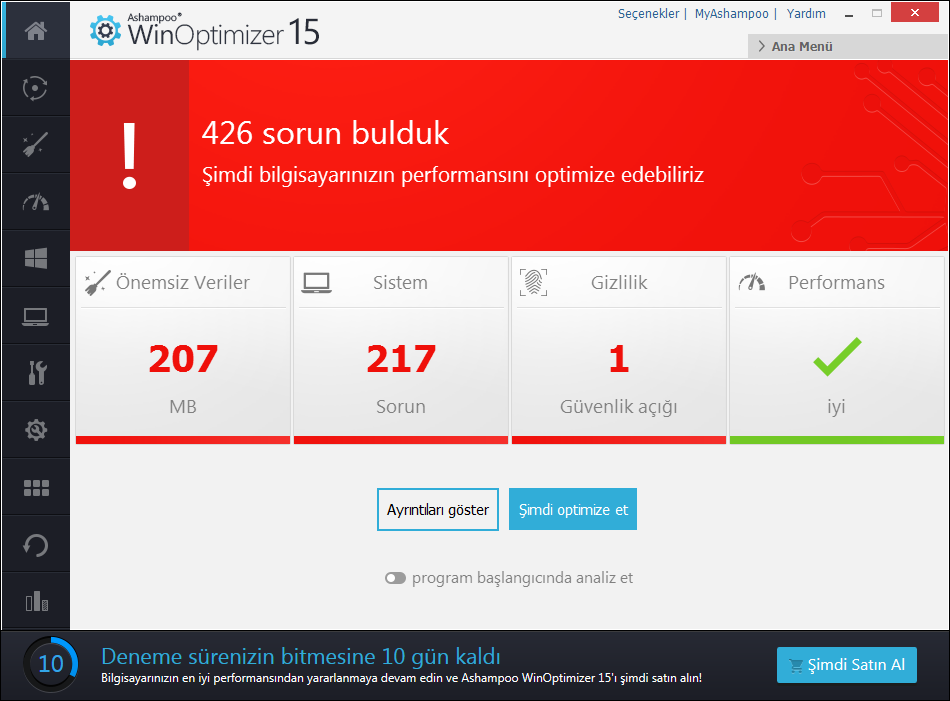Click the white exclamation mark warning icon

point(129,156)
